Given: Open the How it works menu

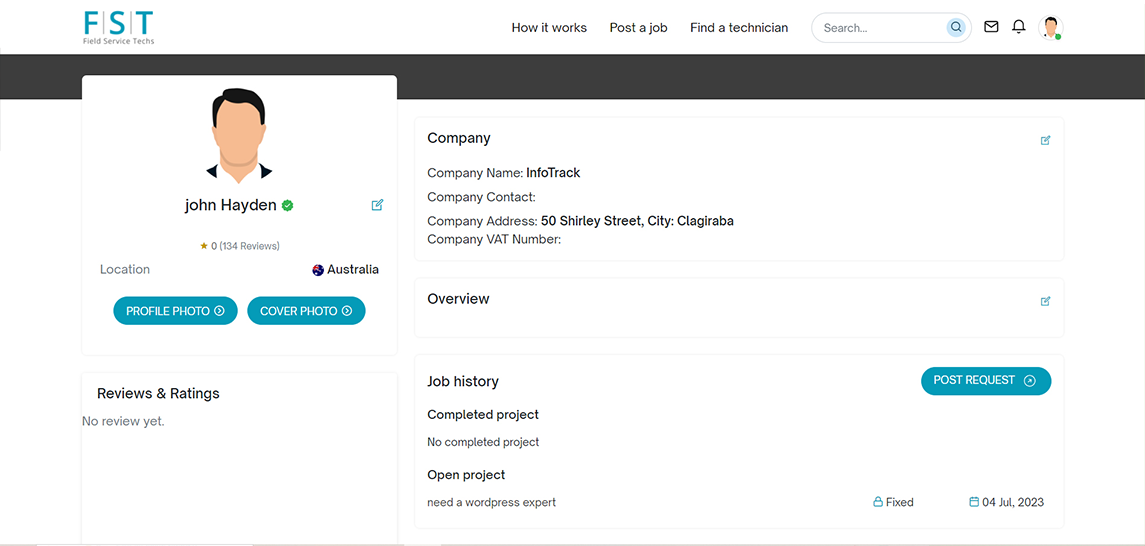Looking at the screenshot, I should coord(549,28).
